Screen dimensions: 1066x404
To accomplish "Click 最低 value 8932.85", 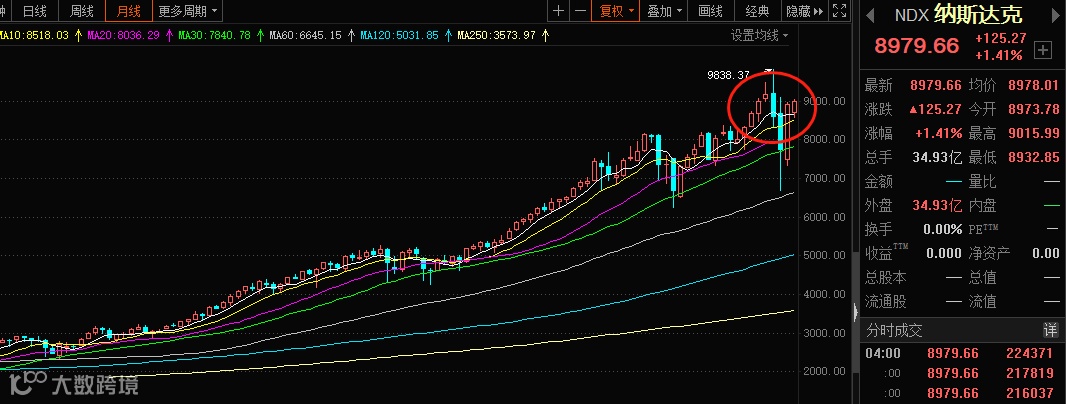I will pos(1033,158).
